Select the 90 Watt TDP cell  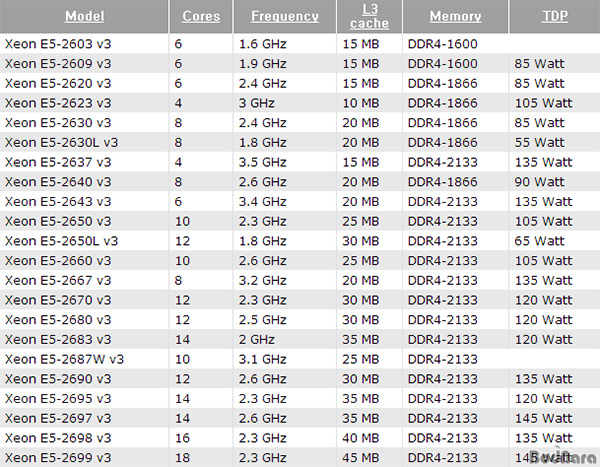[x=539, y=182]
